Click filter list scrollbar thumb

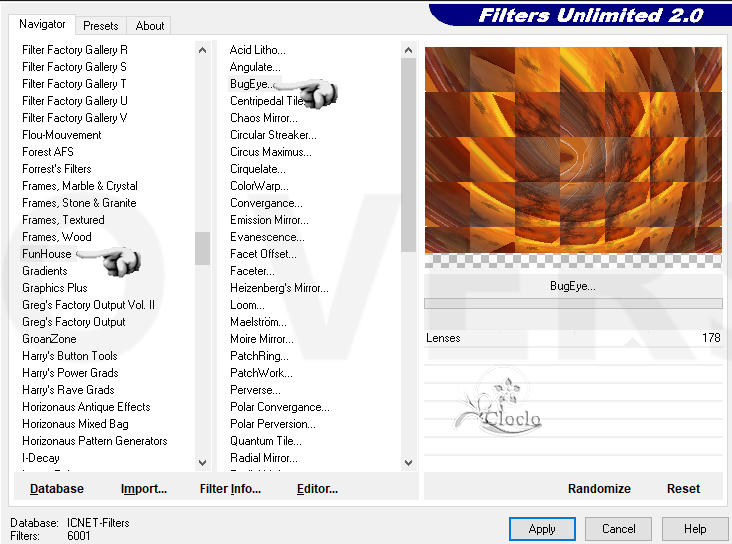click(x=408, y=155)
